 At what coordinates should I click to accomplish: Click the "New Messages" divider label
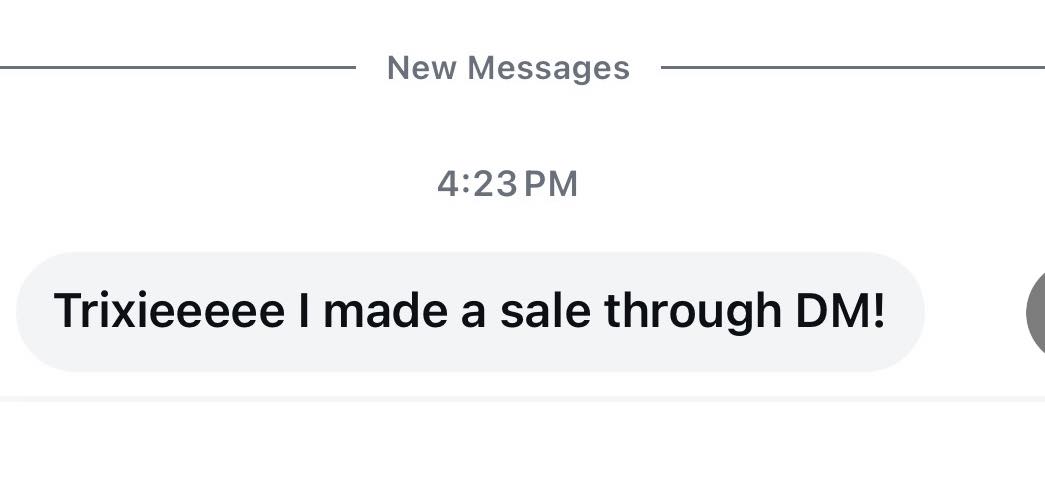tap(508, 68)
